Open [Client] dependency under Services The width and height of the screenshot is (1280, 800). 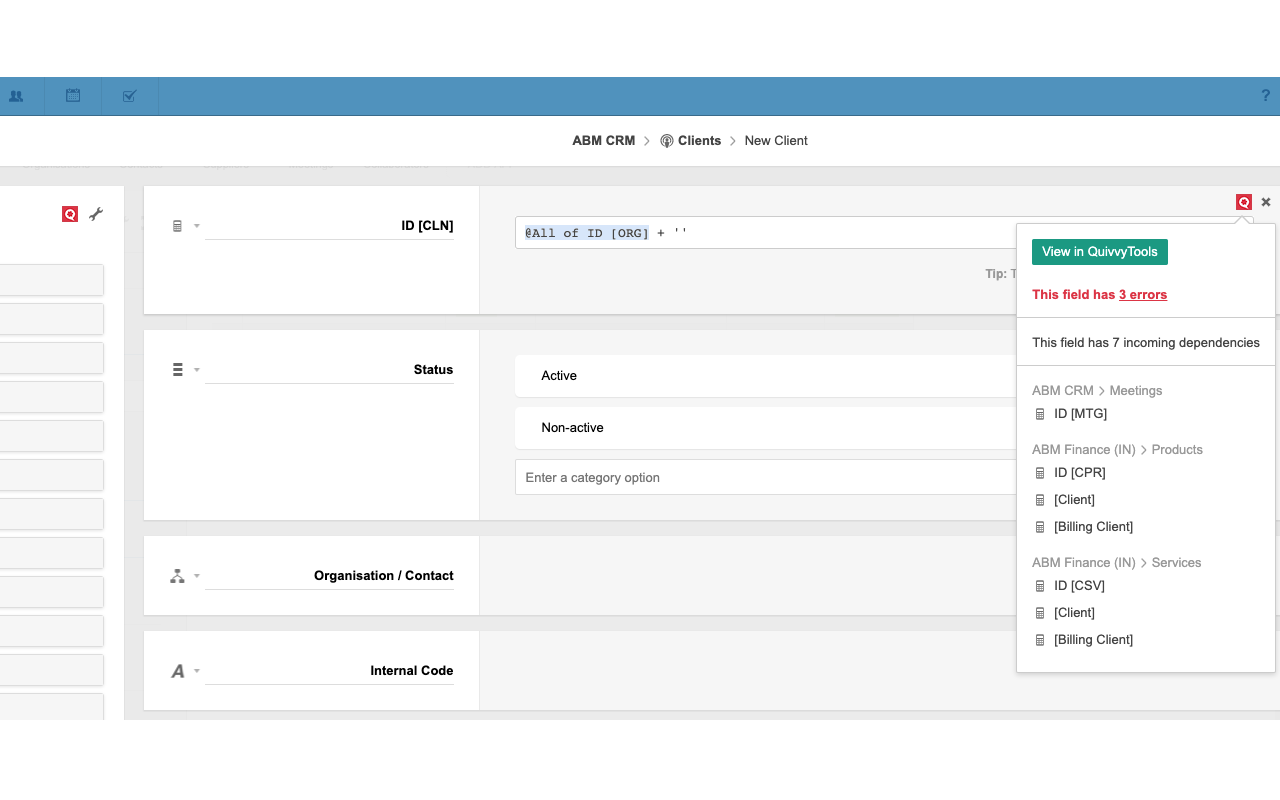pos(1074,613)
